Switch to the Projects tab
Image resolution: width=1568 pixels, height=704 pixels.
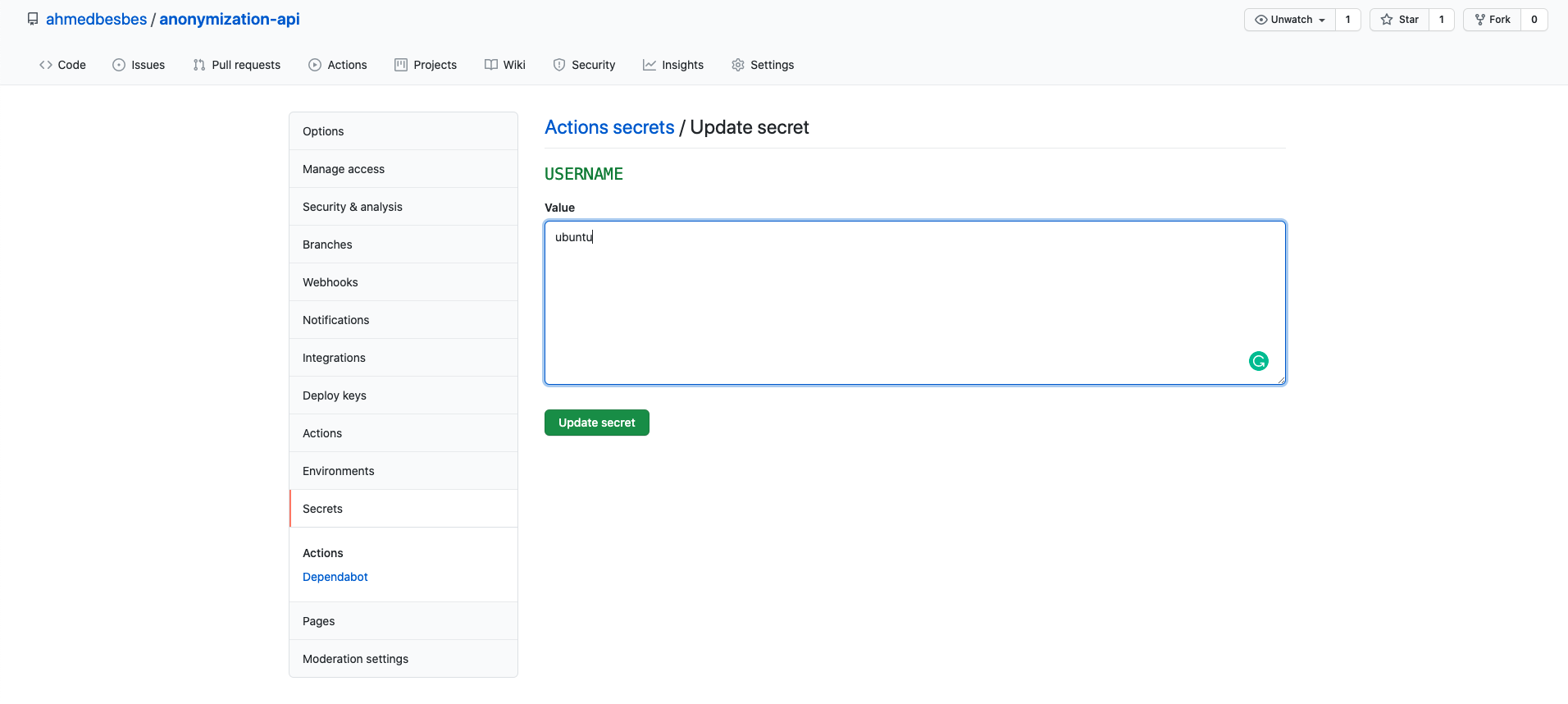426,65
